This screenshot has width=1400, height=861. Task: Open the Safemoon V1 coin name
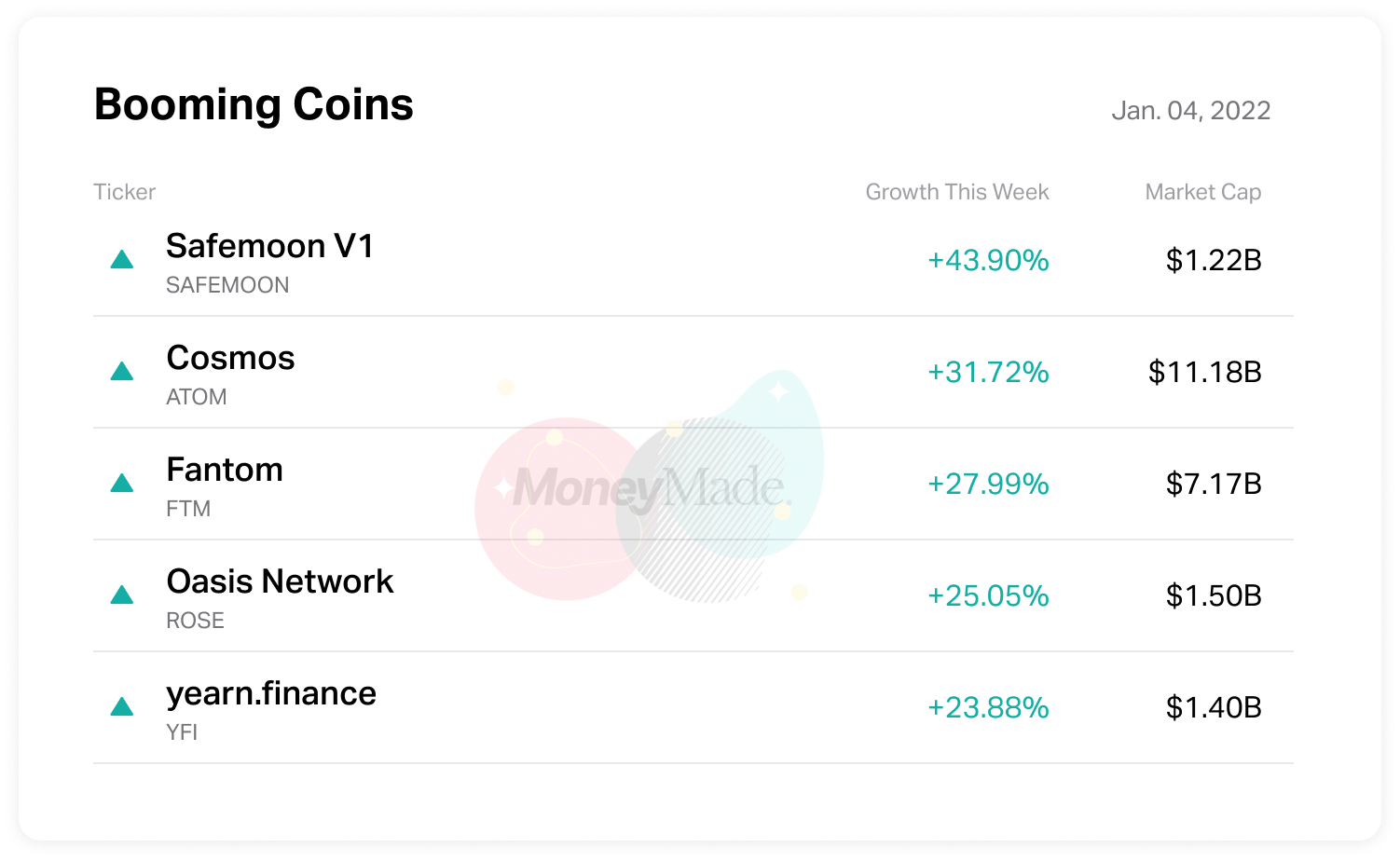coord(269,246)
